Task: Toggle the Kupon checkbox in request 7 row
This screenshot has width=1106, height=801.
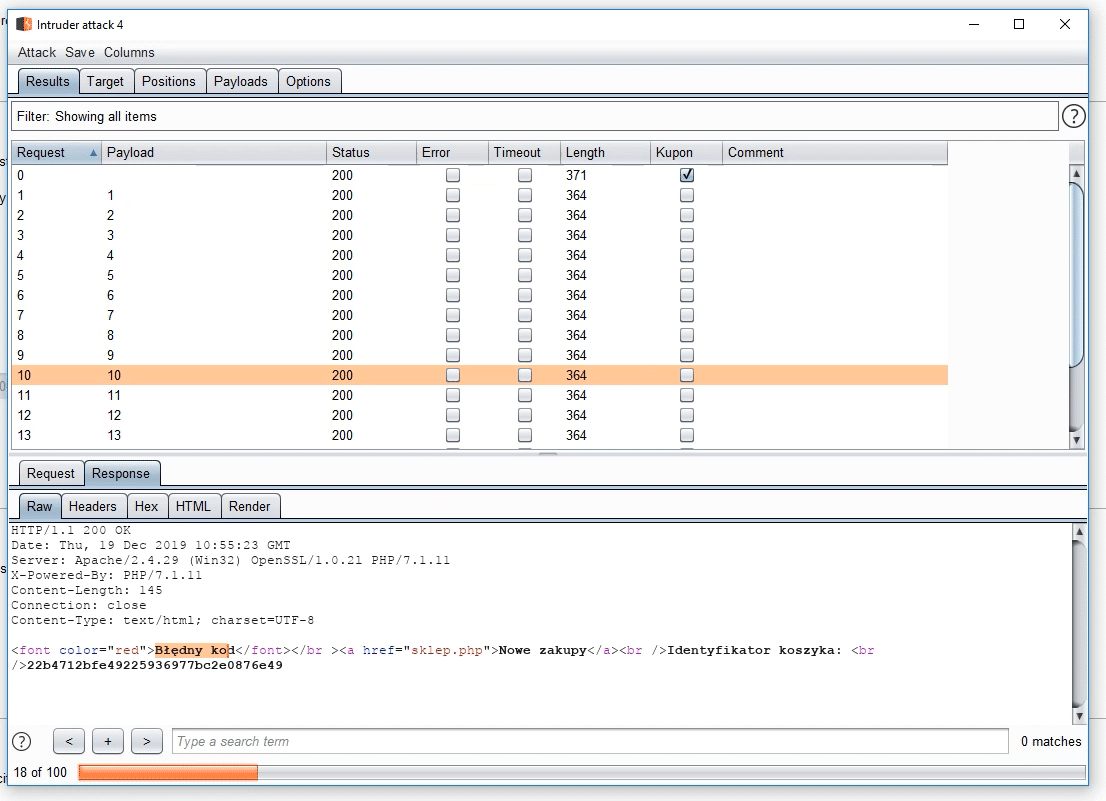Action: [687, 315]
